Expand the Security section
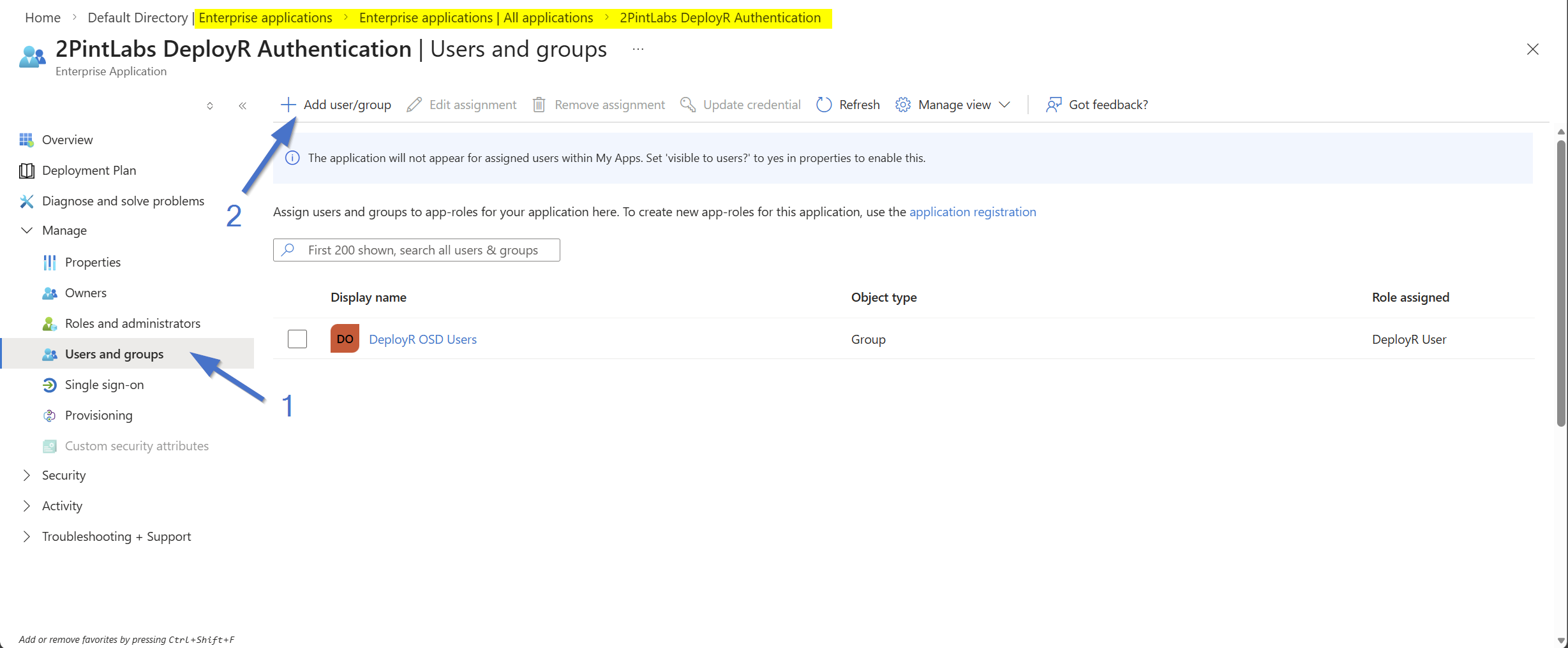This screenshot has height=648, width=1568. click(27, 475)
